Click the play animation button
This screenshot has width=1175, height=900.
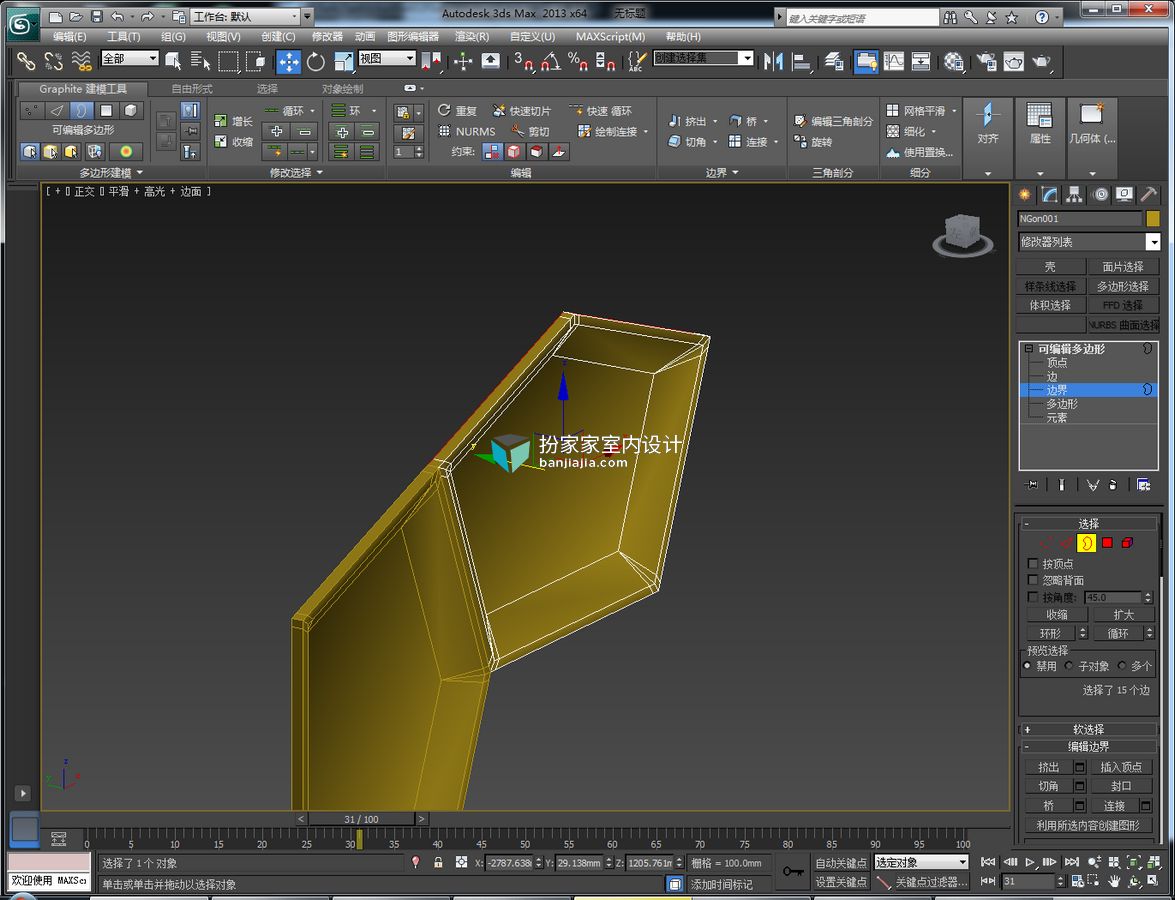pyautogui.click(x=1030, y=863)
